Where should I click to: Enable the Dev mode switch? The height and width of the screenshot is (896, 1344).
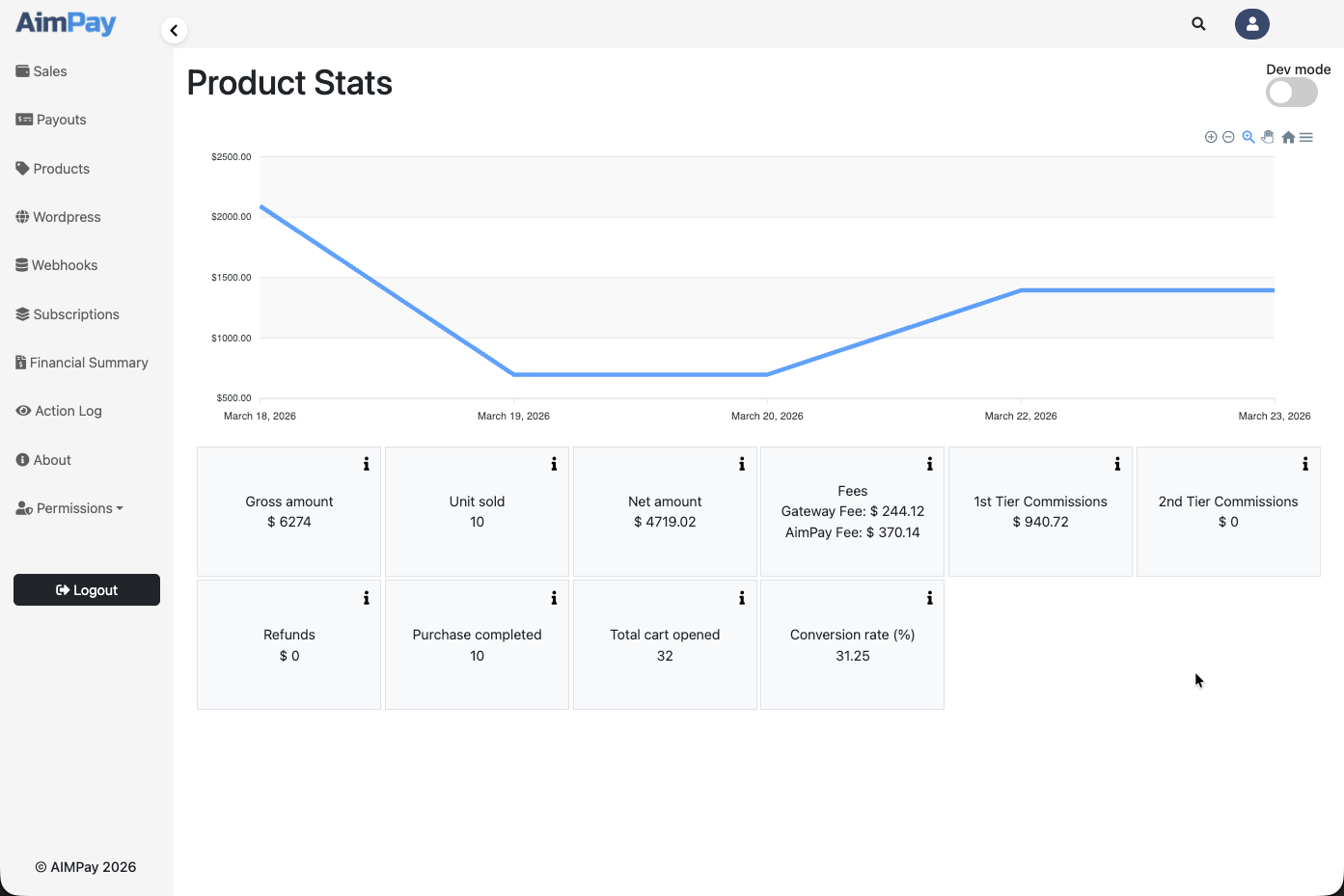[1291, 93]
